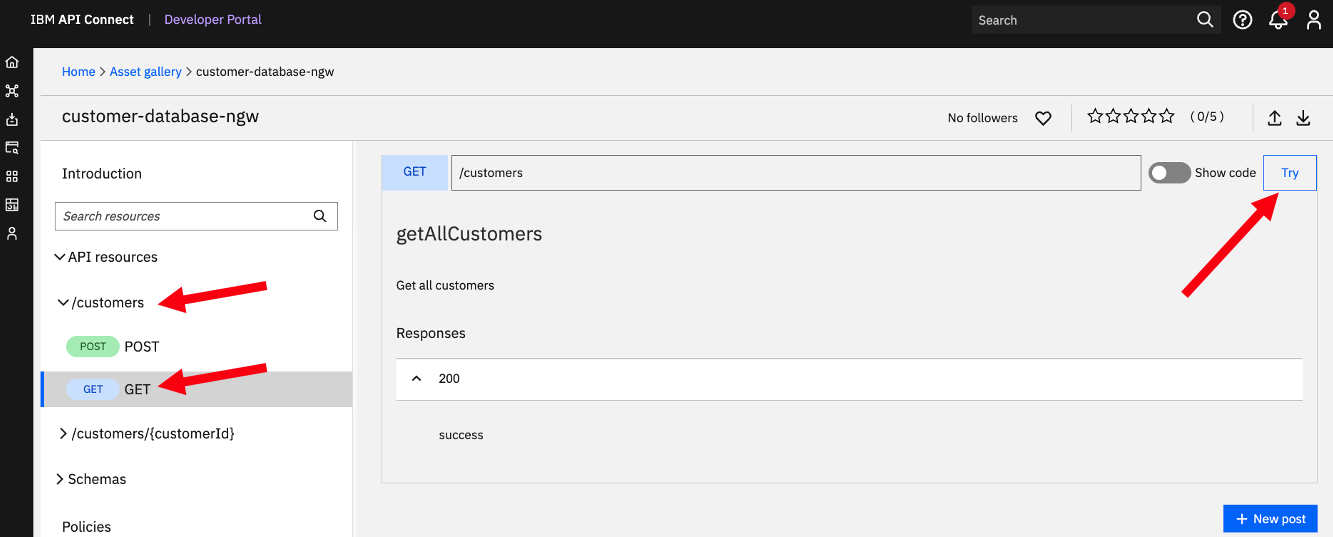Image resolution: width=1333 pixels, height=537 pixels.
Task: Click the Developer Portal header link
Action: [x=213, y=20]
